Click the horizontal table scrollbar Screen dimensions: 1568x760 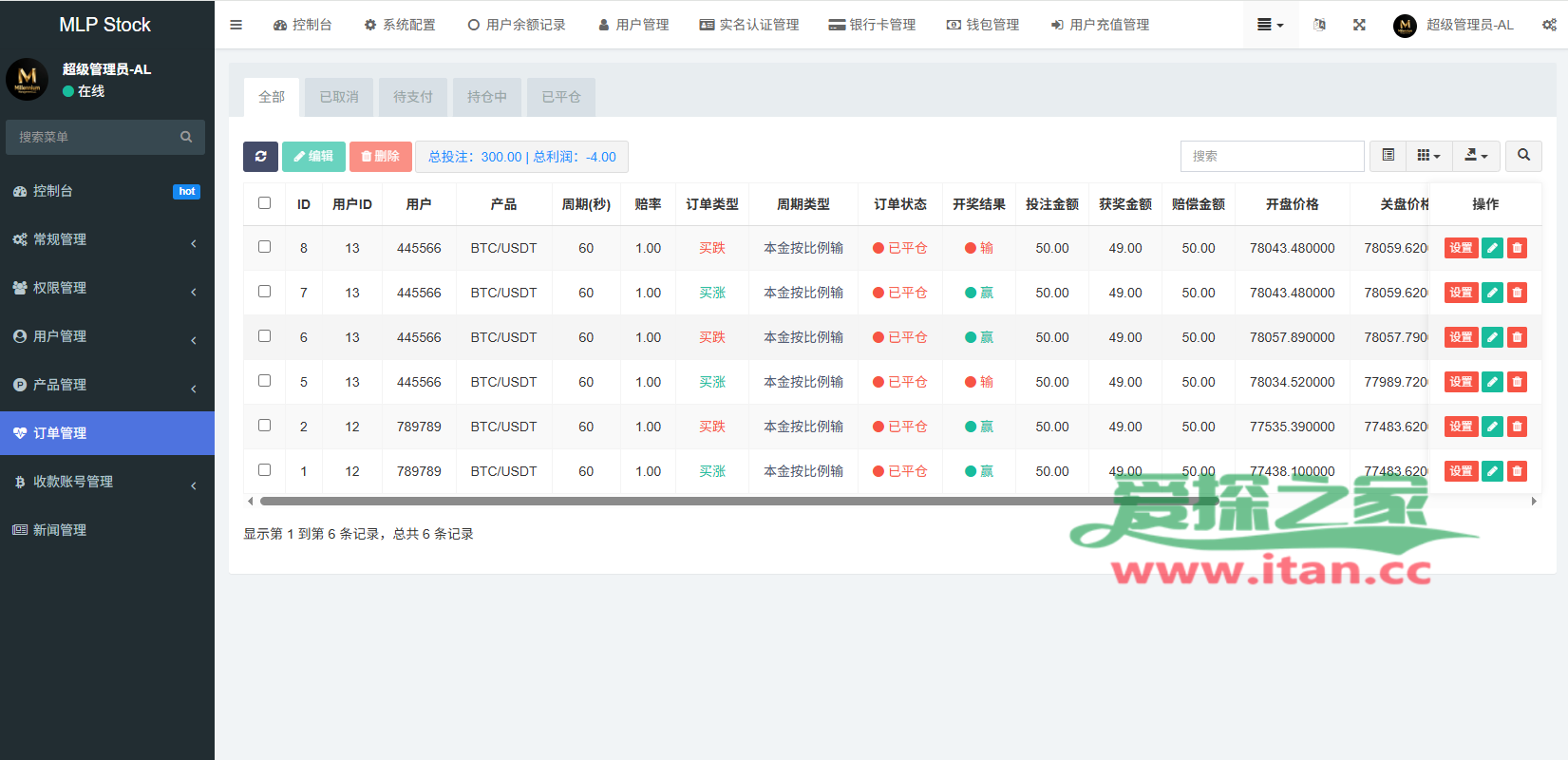(x=739, y=501)
